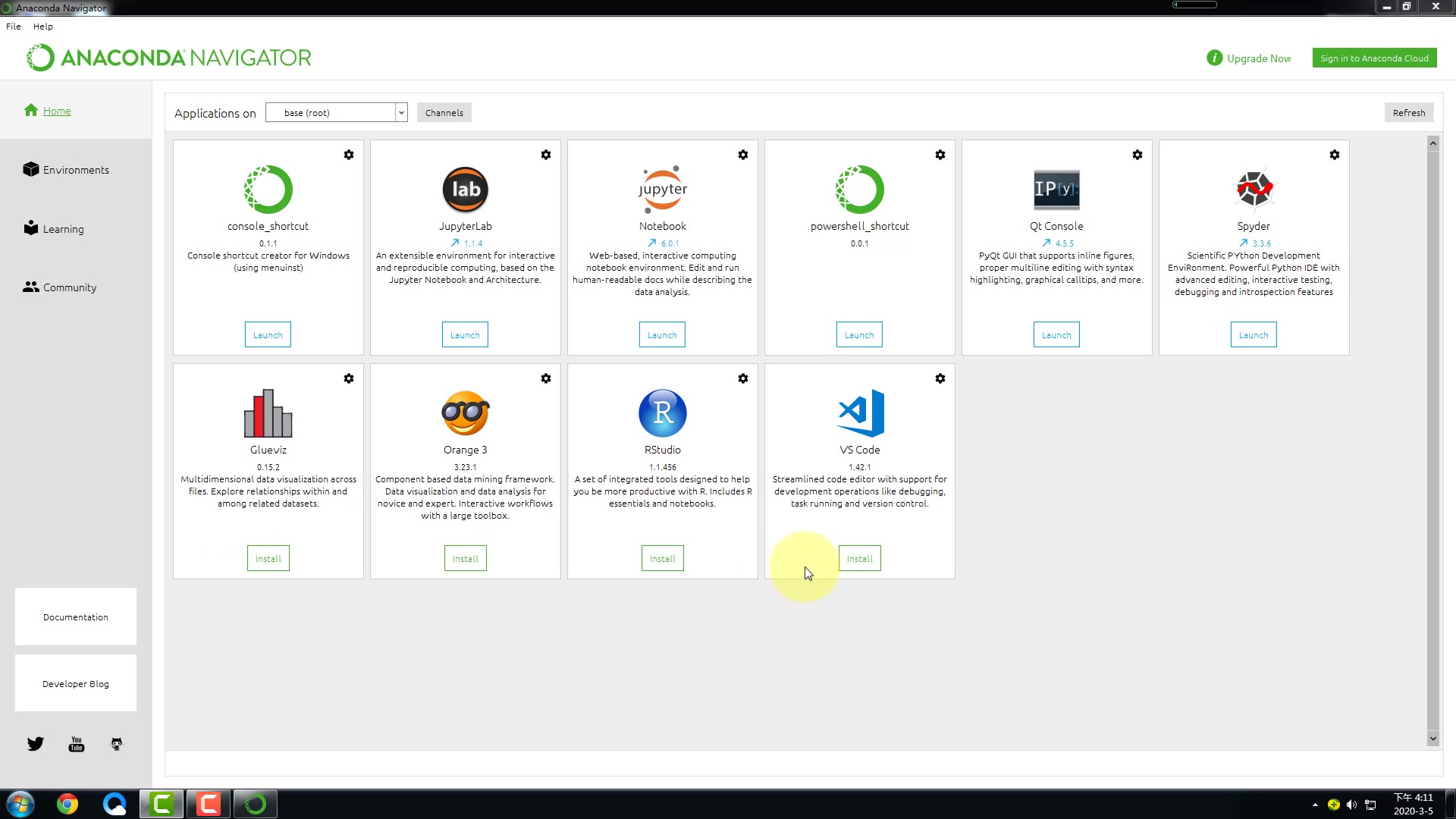Launch JupyterLab

(465, 335)
